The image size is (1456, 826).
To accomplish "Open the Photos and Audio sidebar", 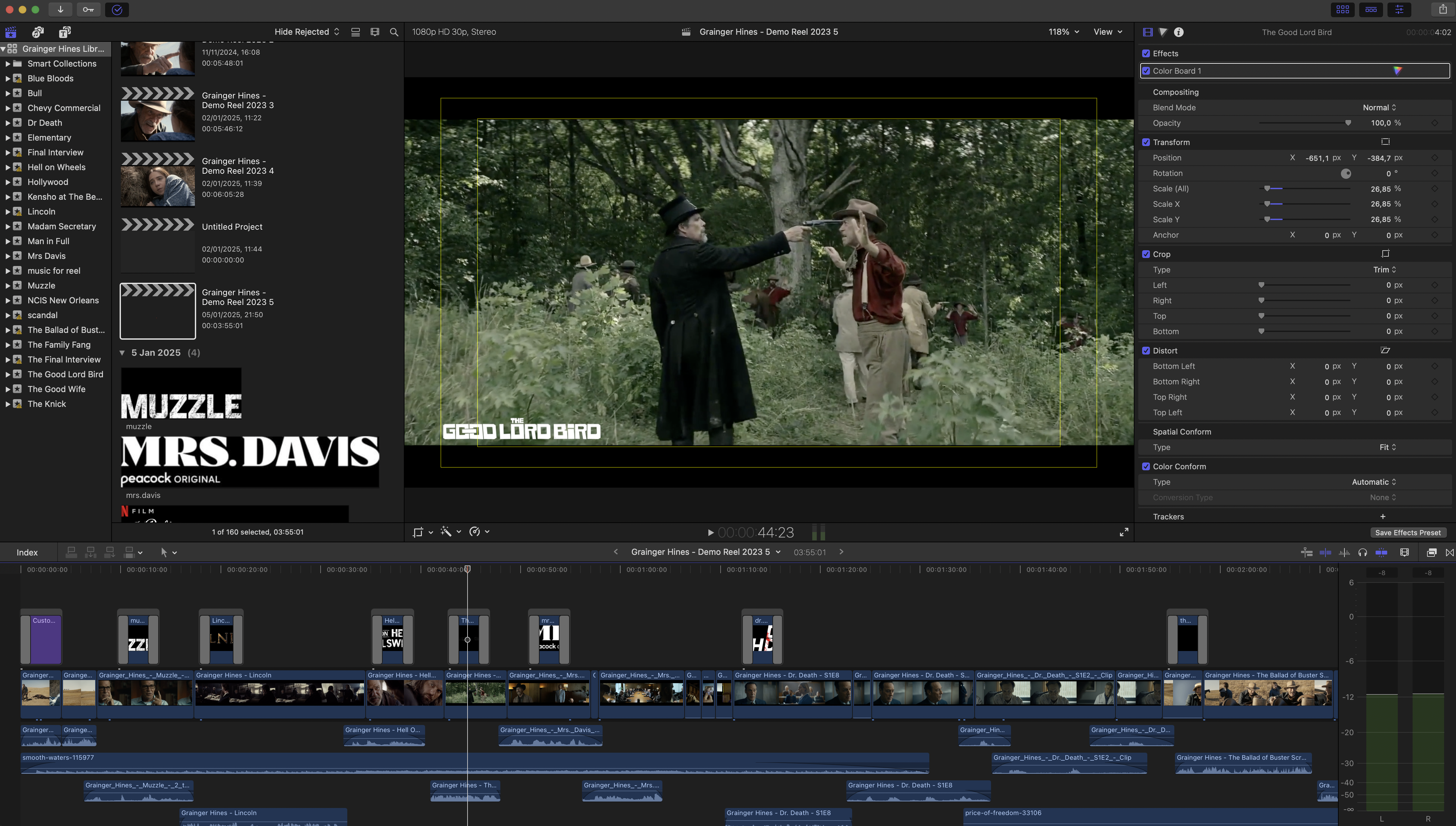I will coord(38,32).
